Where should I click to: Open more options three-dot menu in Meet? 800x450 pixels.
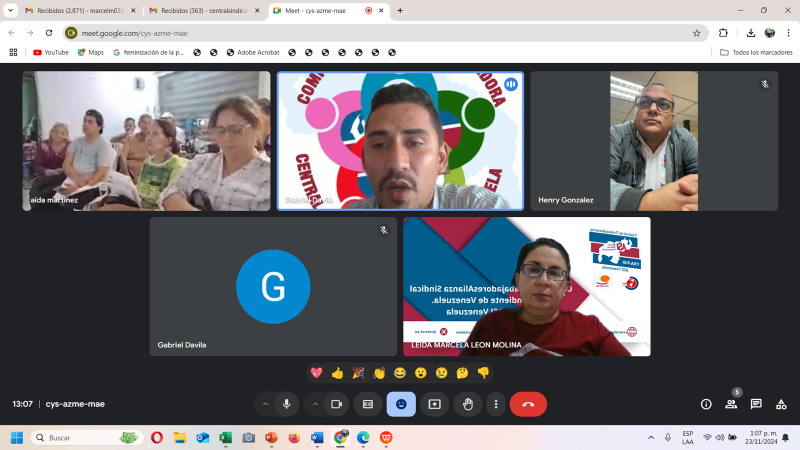(496, 404)
